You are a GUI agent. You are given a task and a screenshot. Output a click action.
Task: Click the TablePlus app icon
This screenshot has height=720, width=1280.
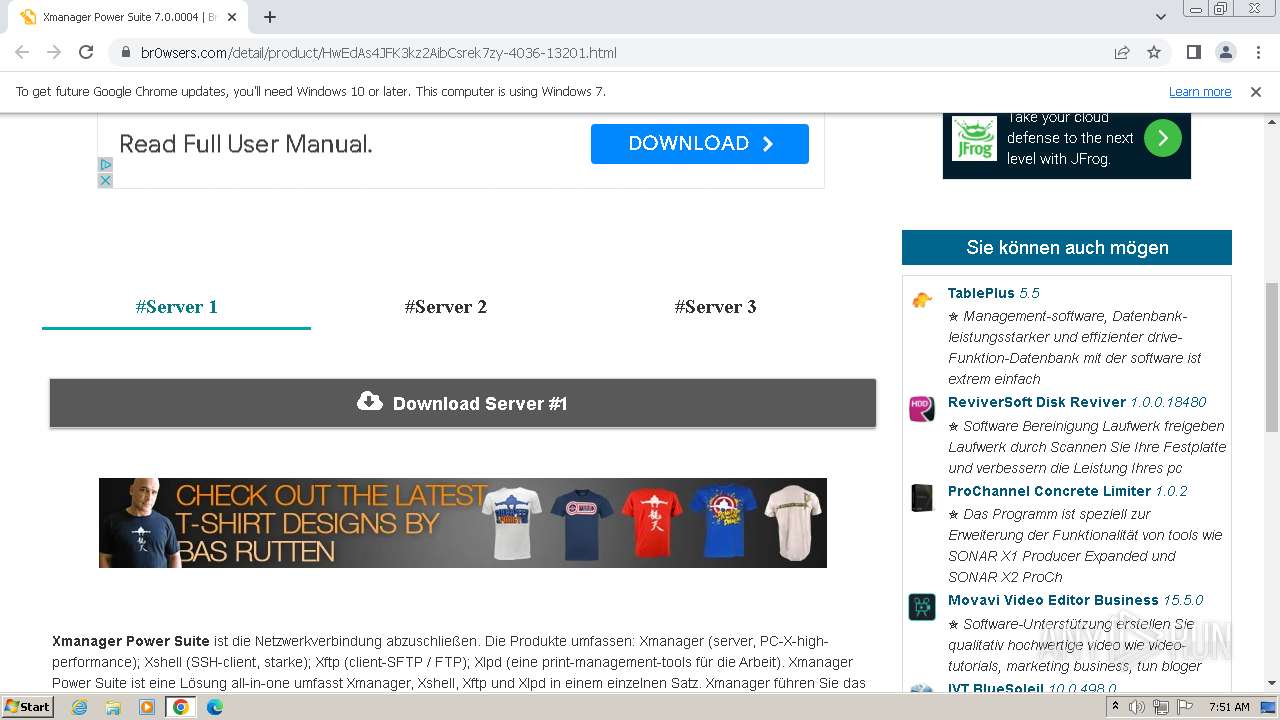922,299
